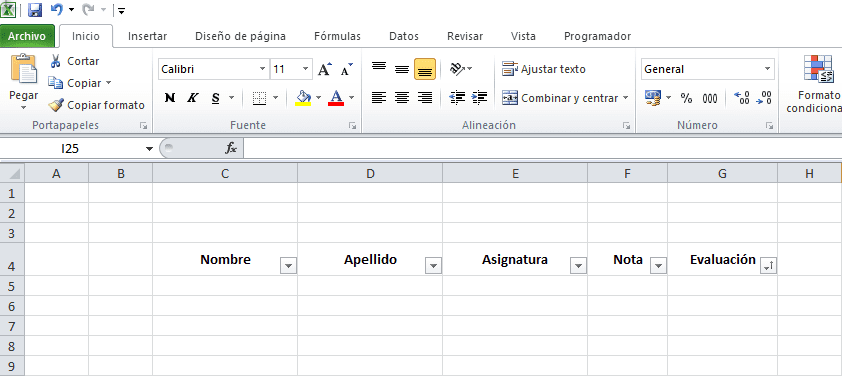Click the Pegar clipboard icon
The image size is (842, 376).
(x=24, y=69)
